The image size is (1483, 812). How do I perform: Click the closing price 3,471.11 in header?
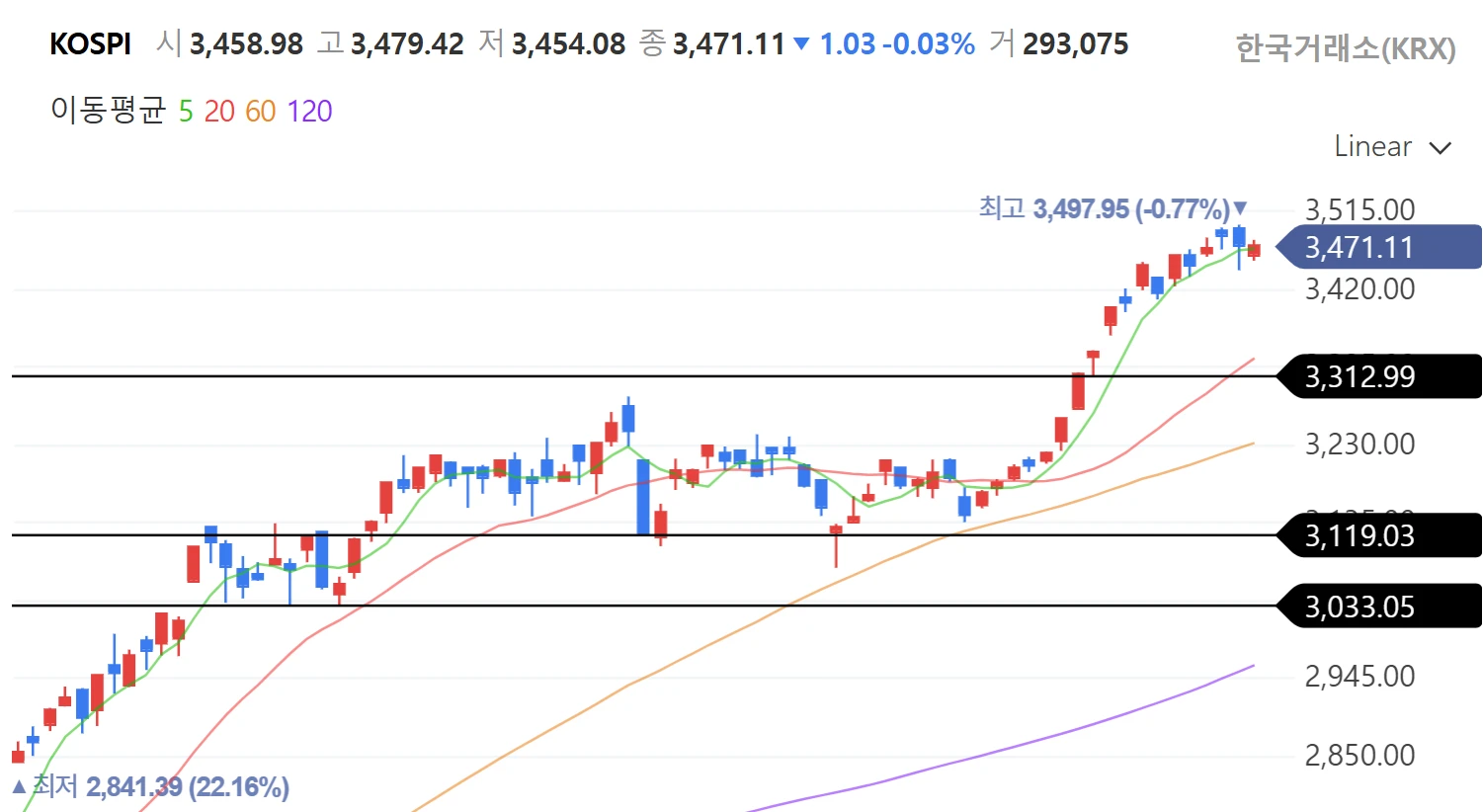pos(728,44)
